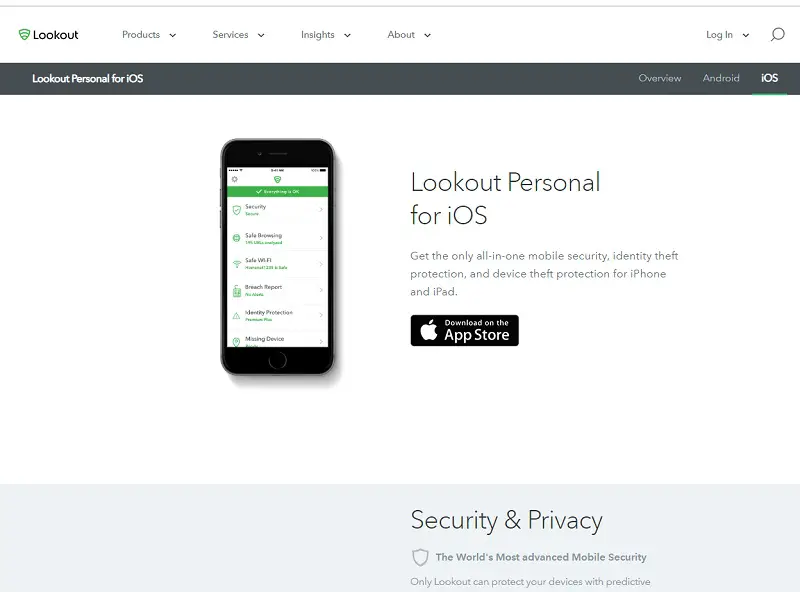Open the search magnifier icon

coord(777,35)
